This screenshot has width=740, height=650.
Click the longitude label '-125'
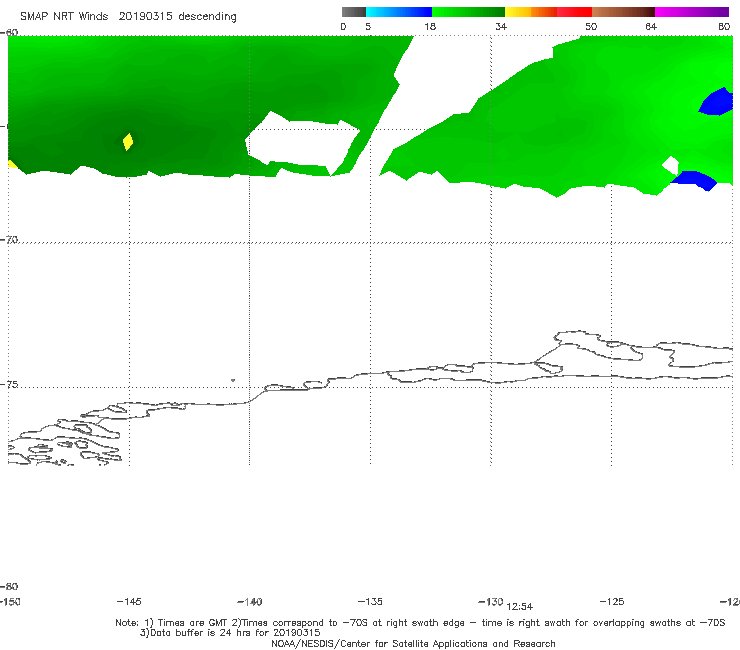(612, 601)
